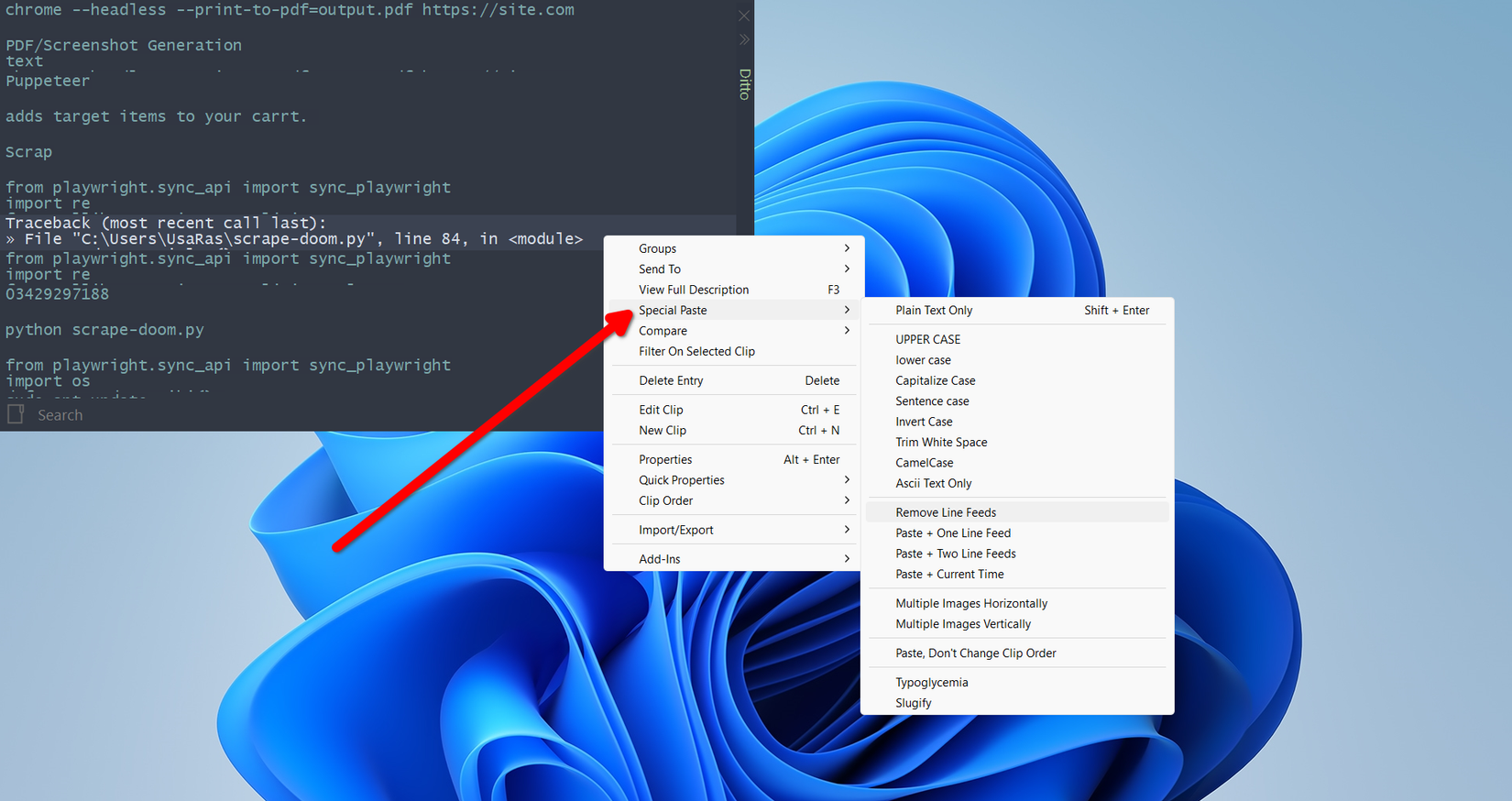Click the search options icon beside Search
This screenshot has width=1512, height=801.
tap(16, 414)
